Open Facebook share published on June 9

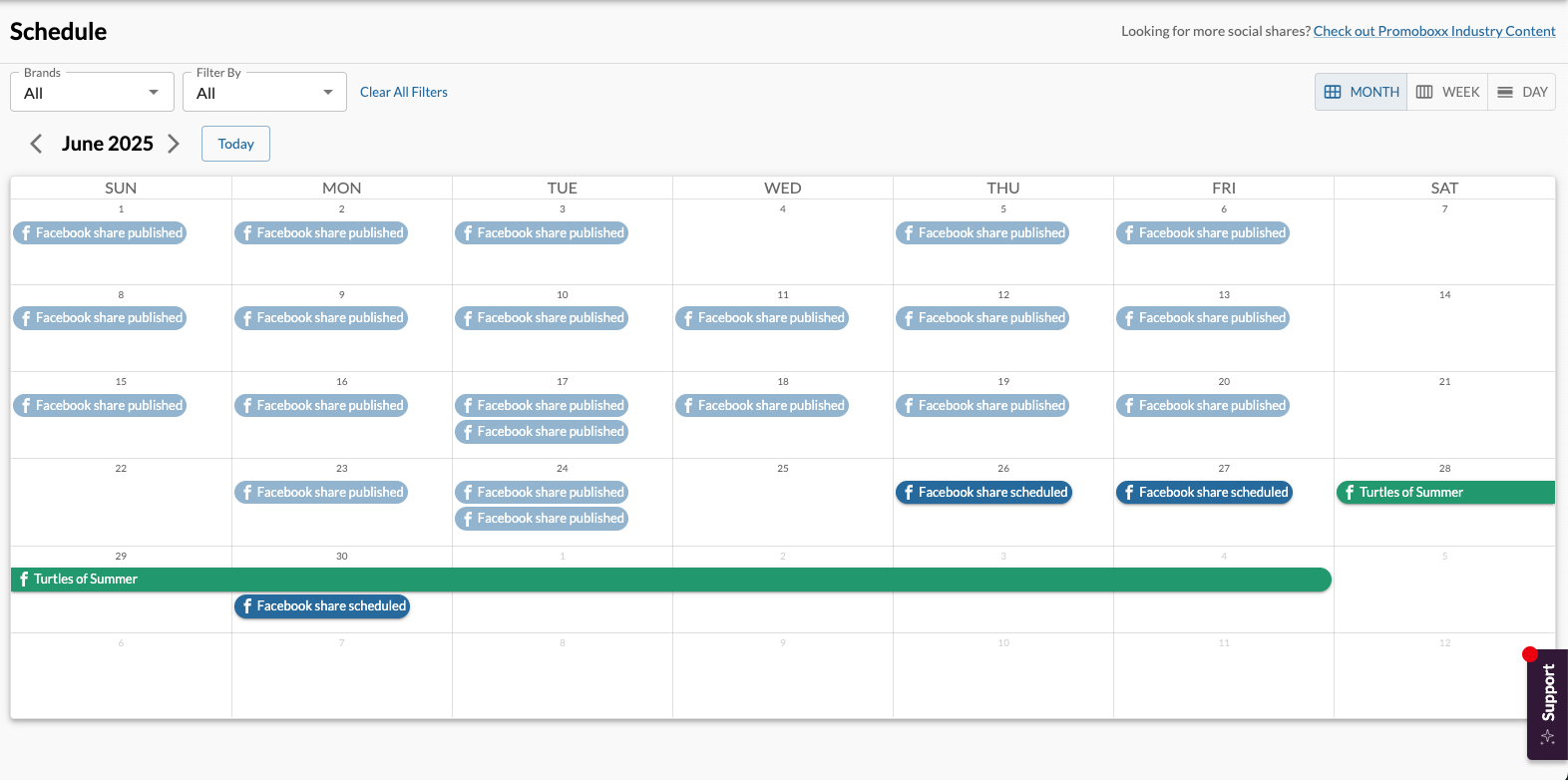pos(320,317)
